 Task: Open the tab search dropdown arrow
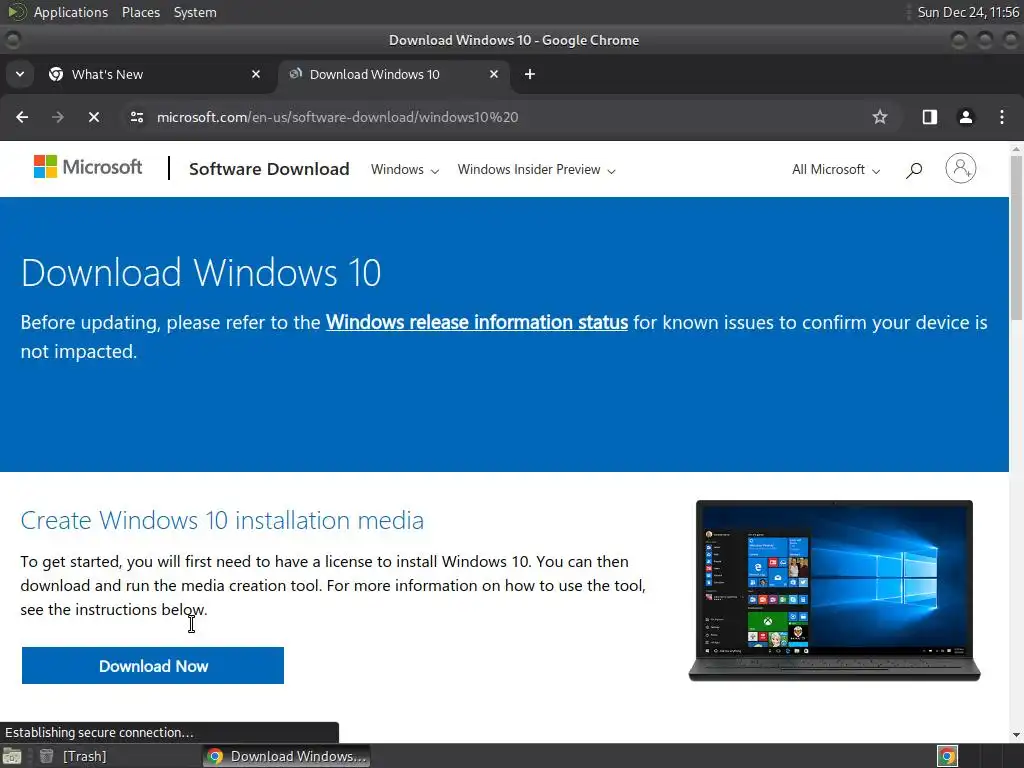pyautogui.click(x=20, y=74)
